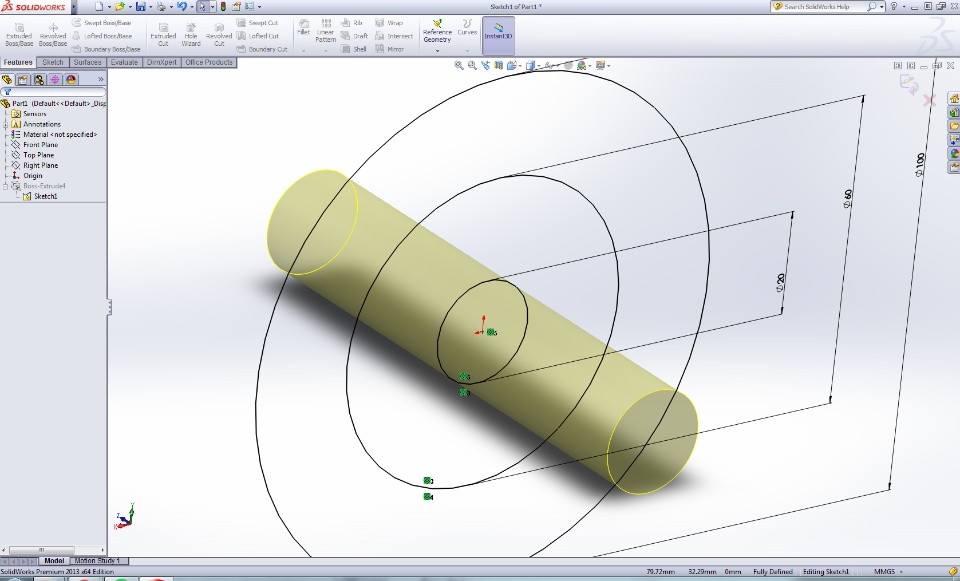Switch to the Evaluate tab
This screenshot has height=581, width=960.
124,62
